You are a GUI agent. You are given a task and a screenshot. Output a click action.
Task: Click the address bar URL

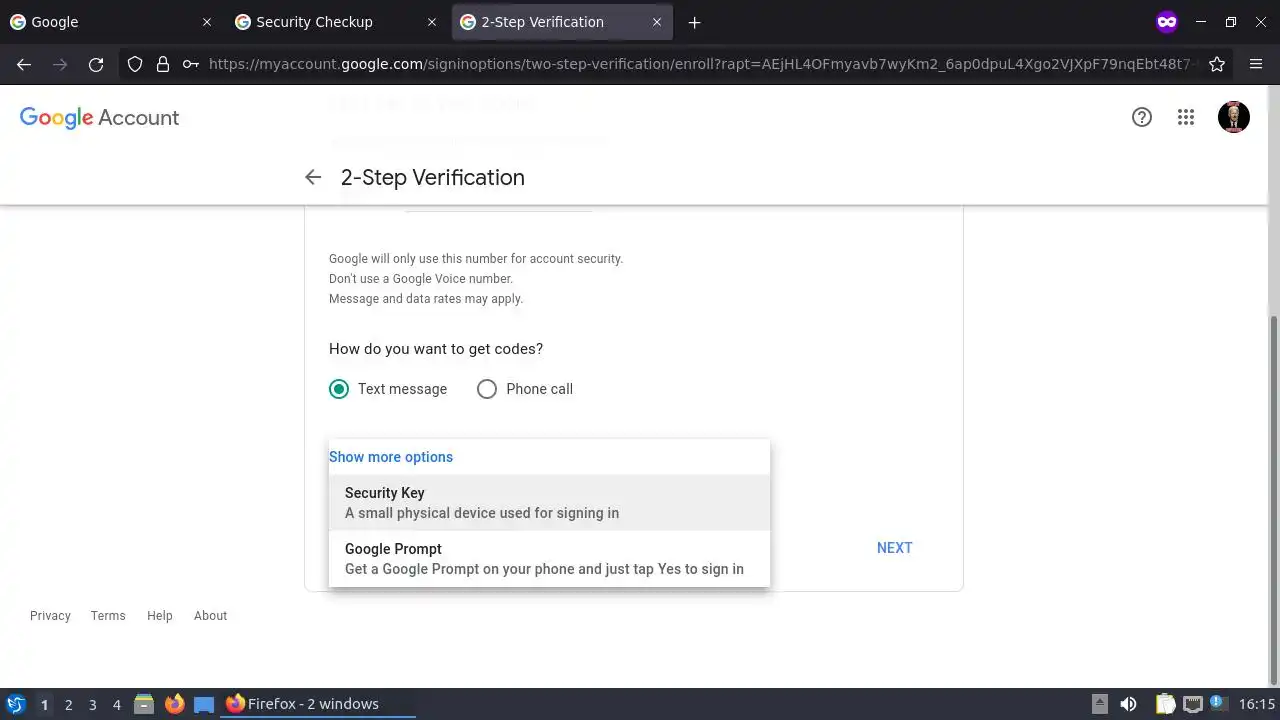(700, 64)
